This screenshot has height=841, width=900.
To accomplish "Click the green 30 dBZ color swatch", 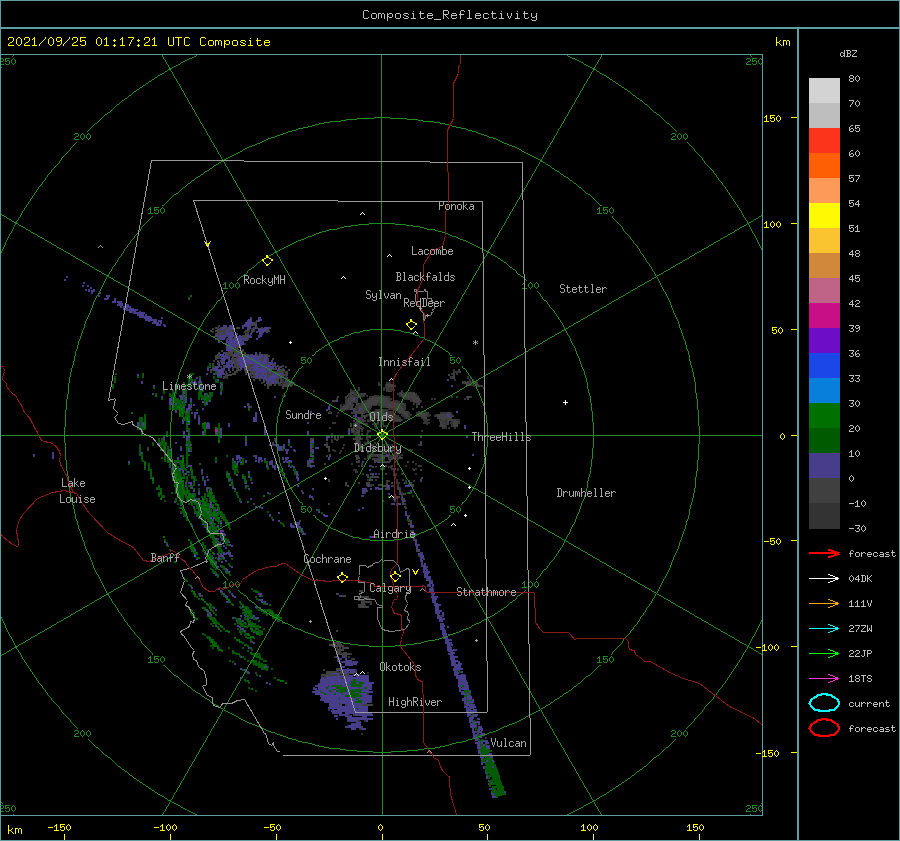I will click(824, 416).
